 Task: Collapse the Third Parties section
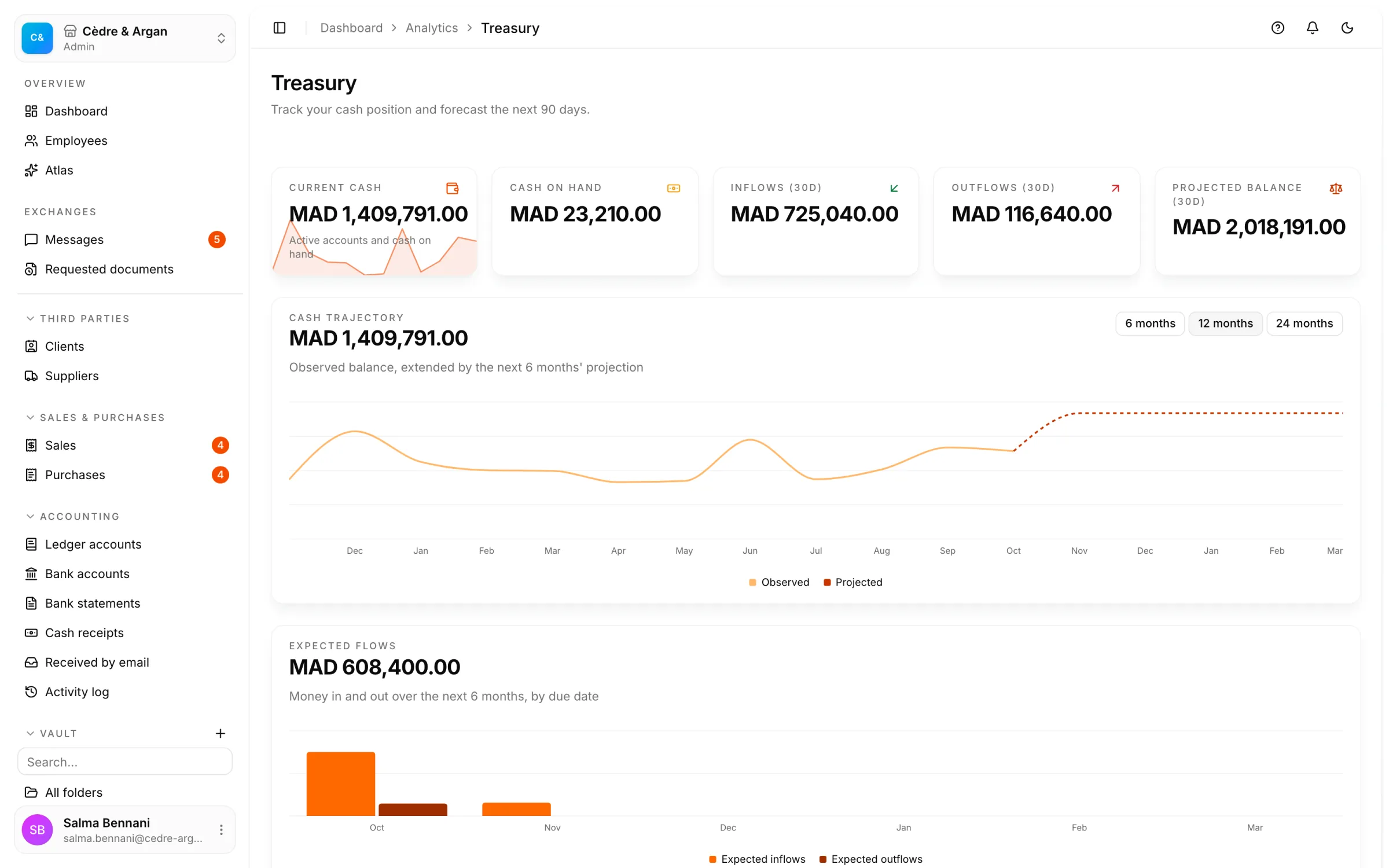[78, 319]
